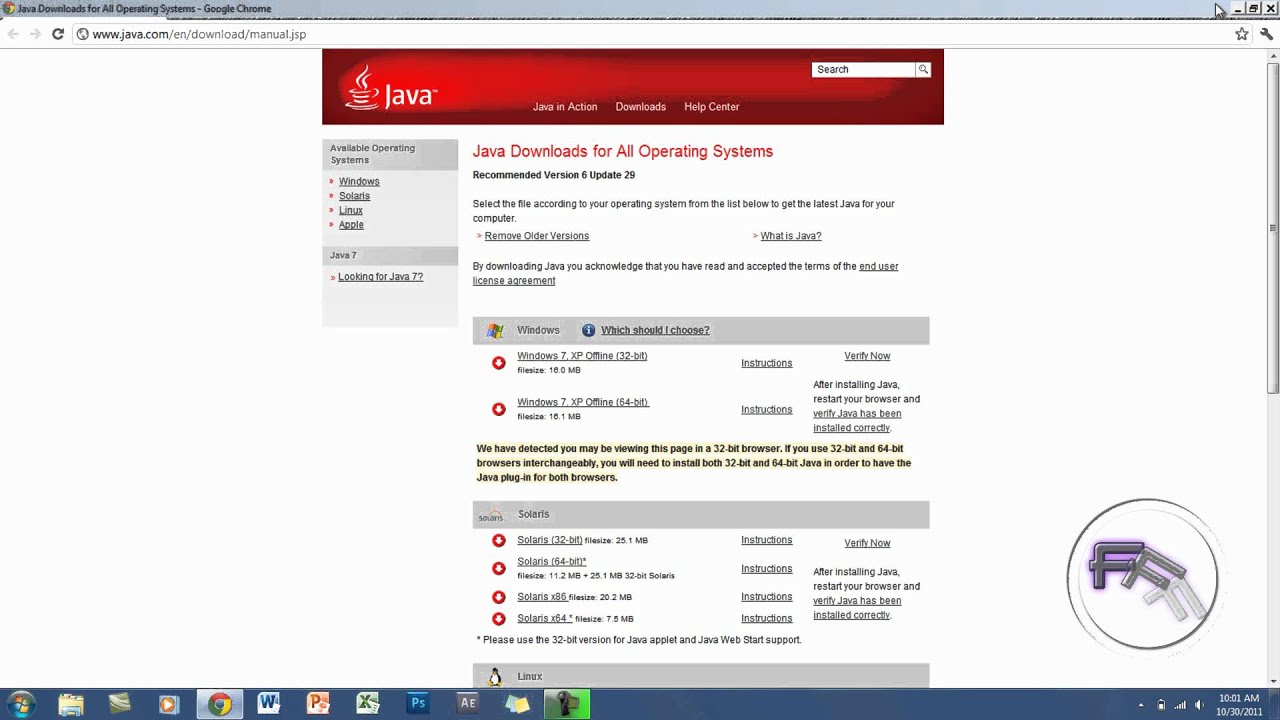This screenshot has height=720, width=1280.
Task: Click download icon for Solaris (32-bit)
Action: (499, 540)
